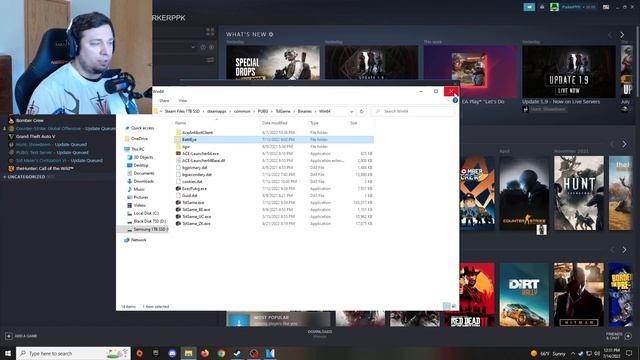Sort files by the Type column

[314, 123]
